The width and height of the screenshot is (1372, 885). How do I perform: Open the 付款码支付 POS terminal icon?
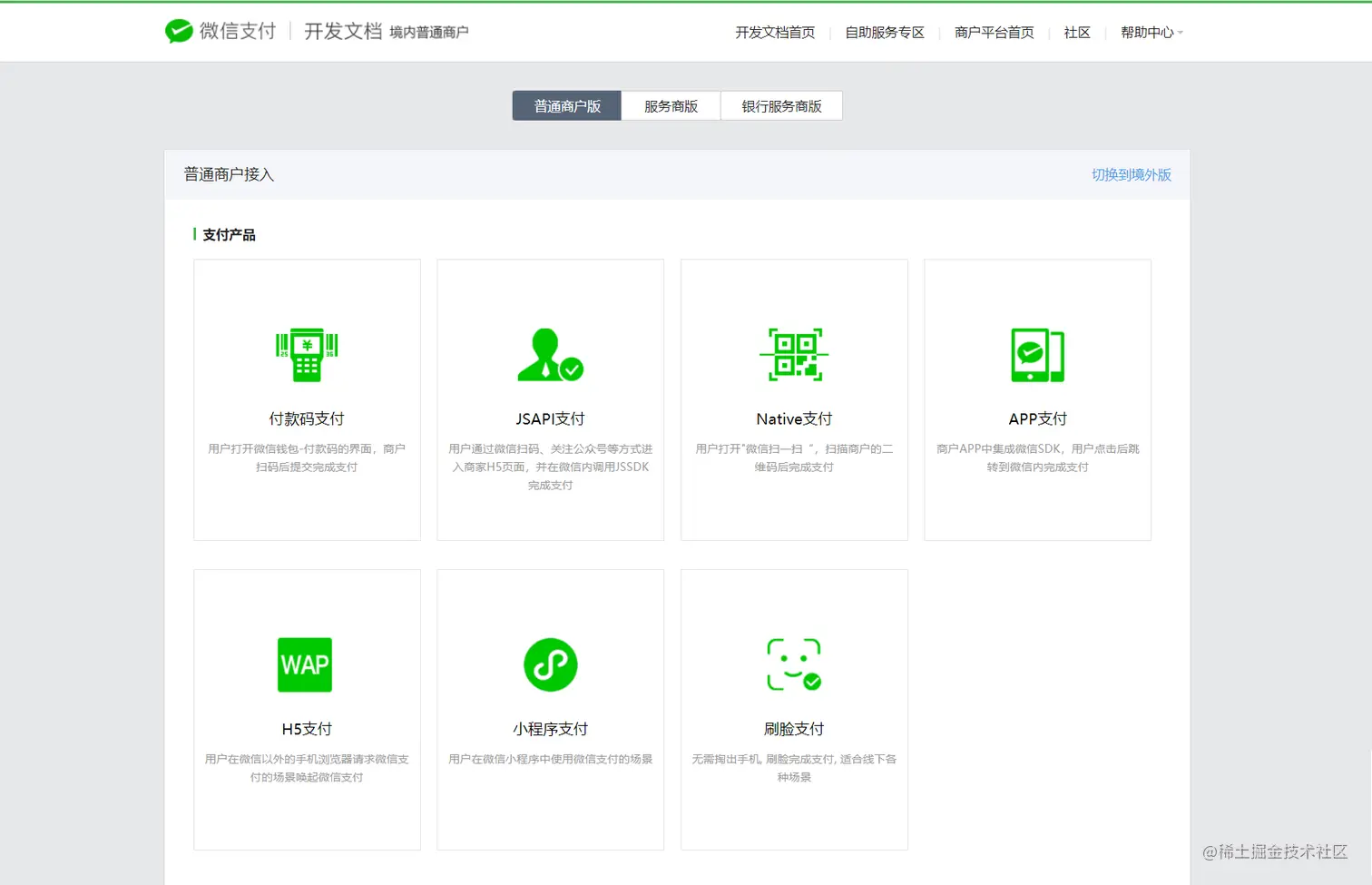click(x=307, y=355)
